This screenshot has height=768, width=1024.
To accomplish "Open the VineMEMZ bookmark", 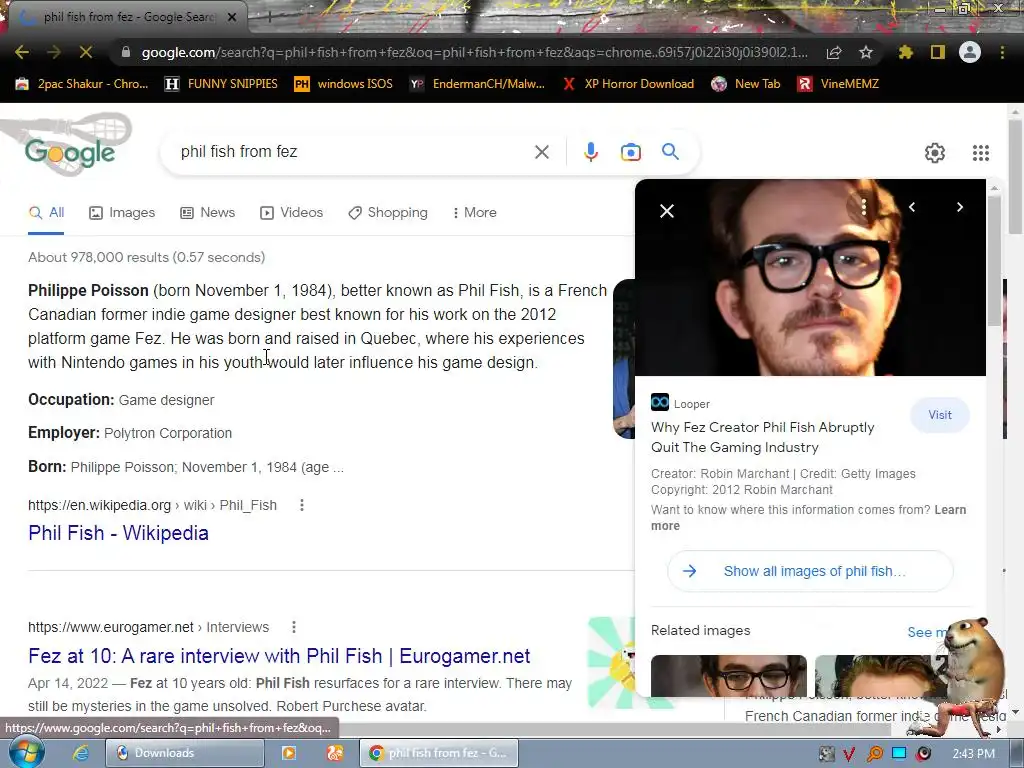I will pos(839,84).
